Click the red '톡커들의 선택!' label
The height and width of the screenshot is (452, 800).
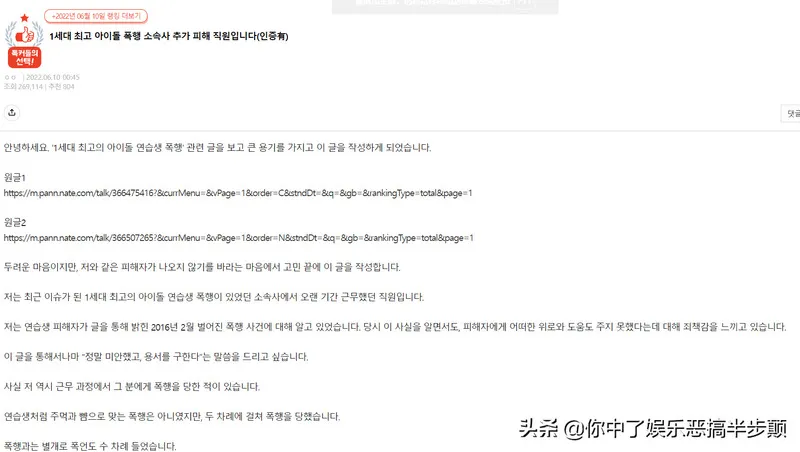coord(24,57)
